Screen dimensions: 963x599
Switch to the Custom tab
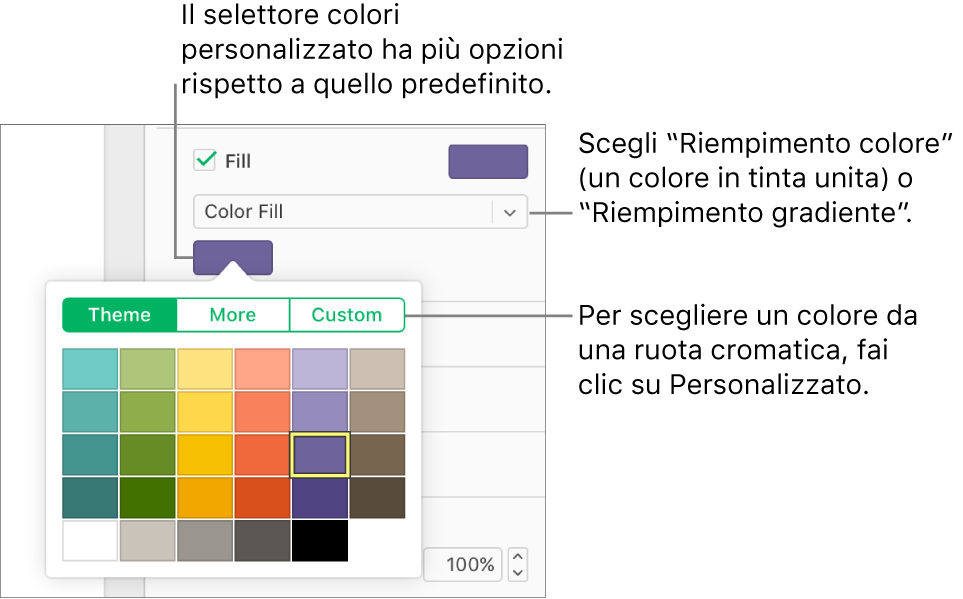(346, 314)
